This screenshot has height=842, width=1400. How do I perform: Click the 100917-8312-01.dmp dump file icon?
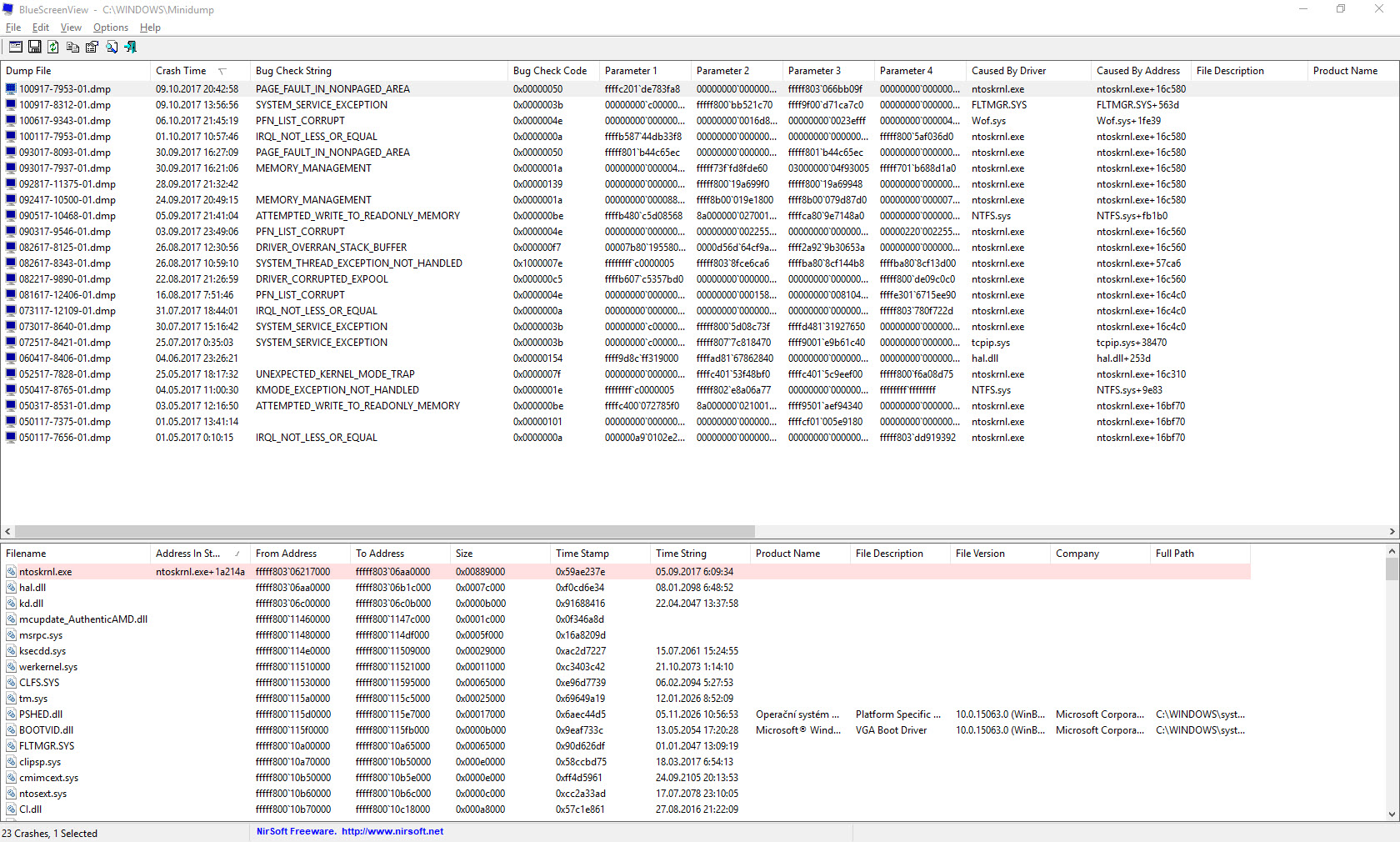point(12,105)
